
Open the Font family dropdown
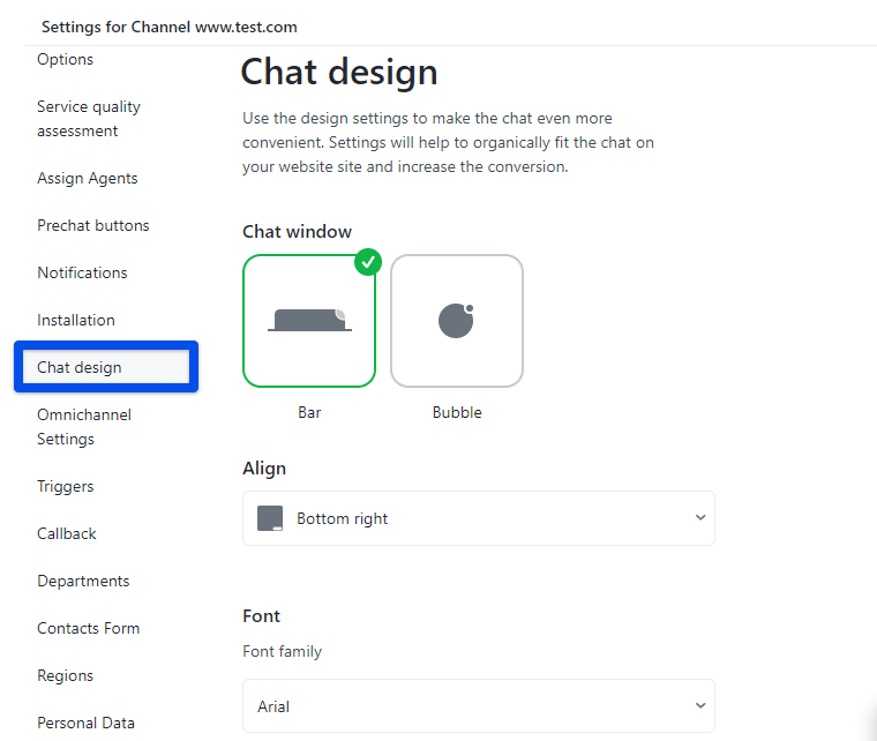pyautogui.click(x=478, y=705)
